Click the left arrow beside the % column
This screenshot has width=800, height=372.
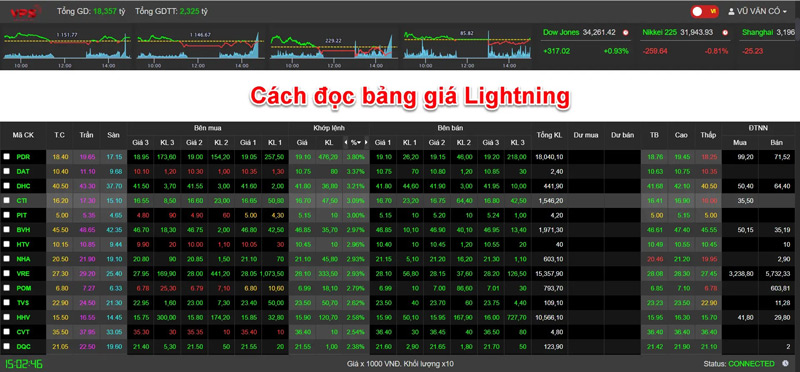click(346, 142)
